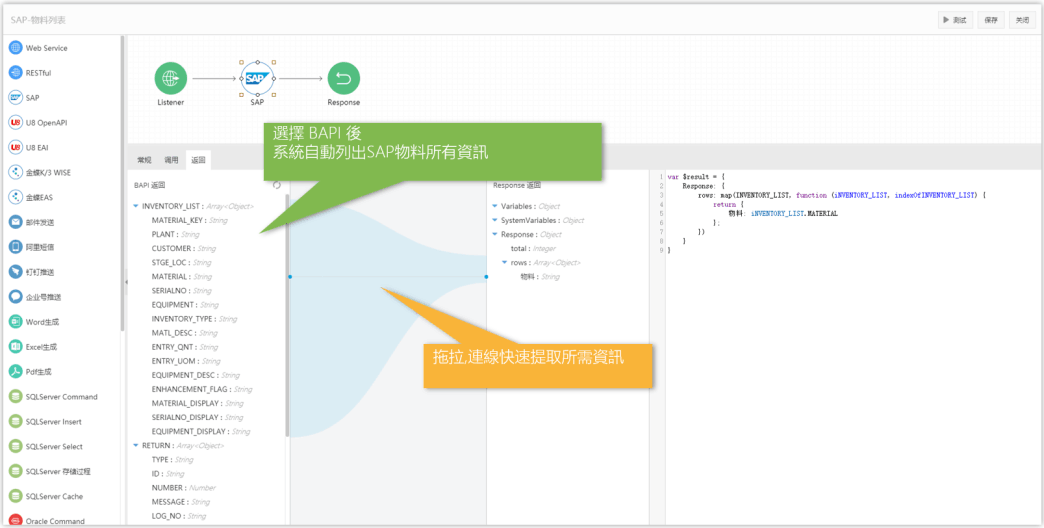Pick the SQLServer Select icon
The image size is (1044, 528).
click(15, 446)
